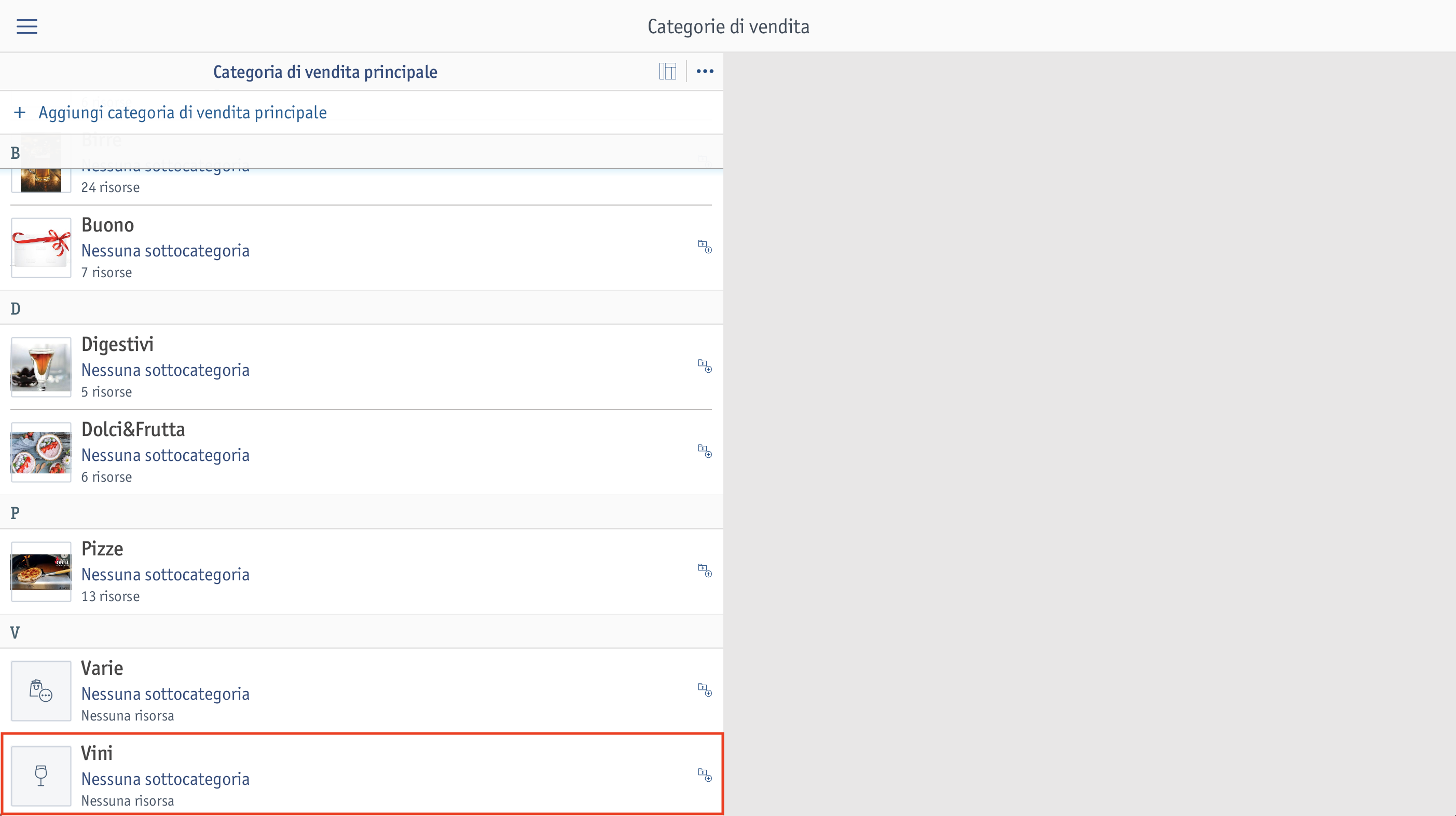
Task: Click the 6 risorse count
Action: click(x=107, y=477)
